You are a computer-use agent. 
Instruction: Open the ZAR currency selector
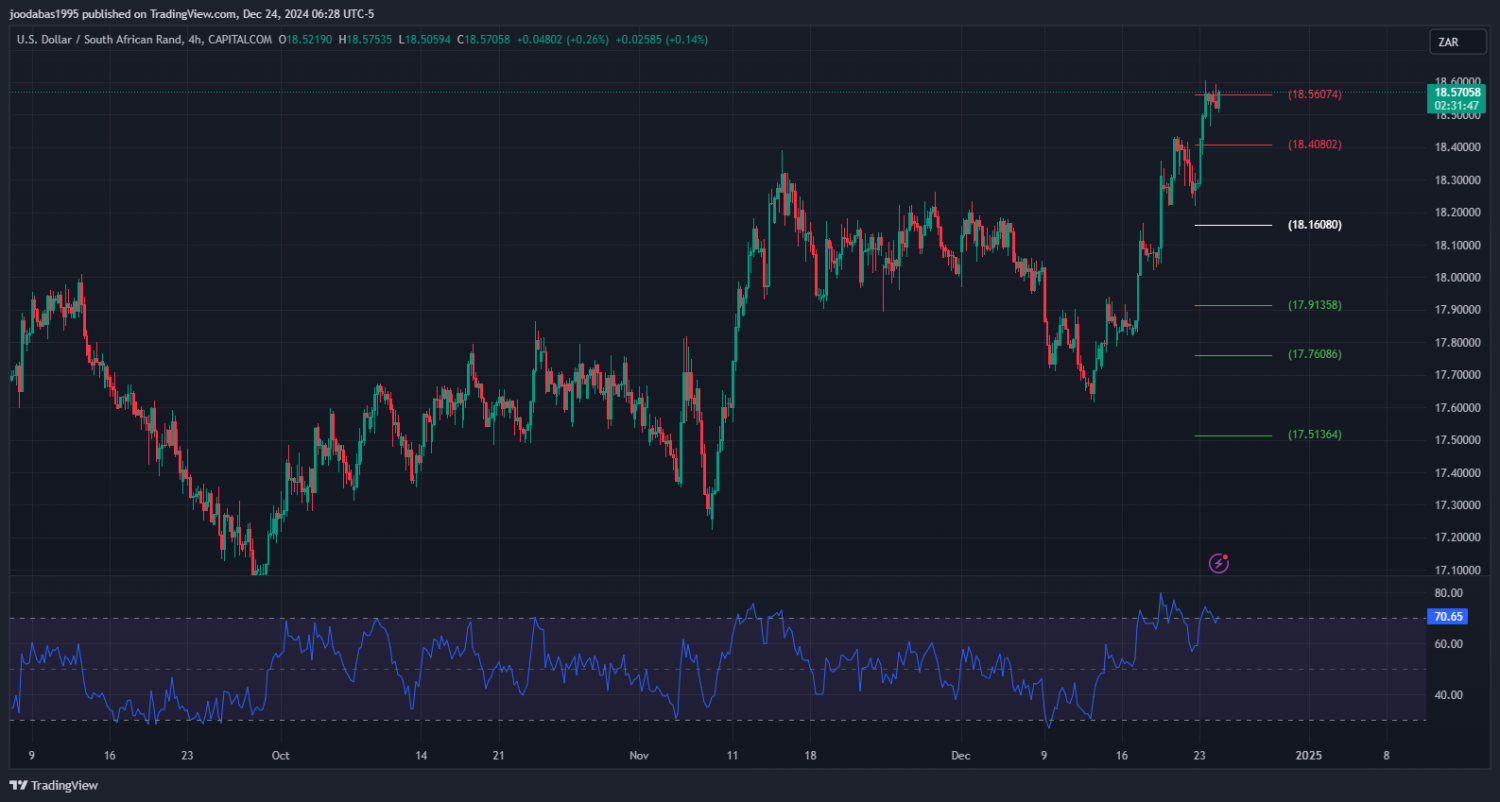[1448, 42]
